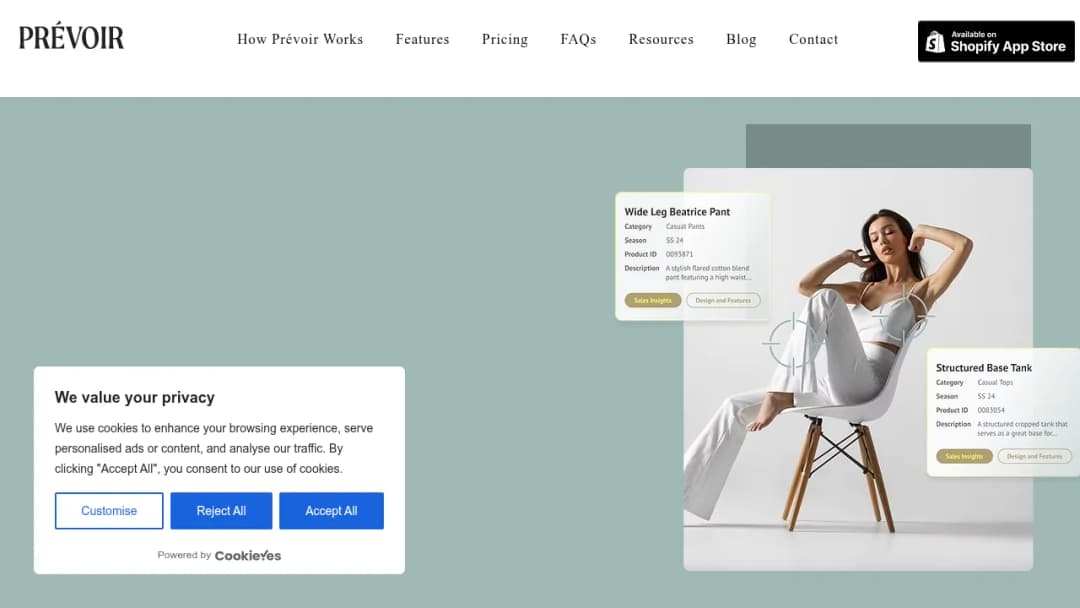Open the Contact page

tap(813, 39)
